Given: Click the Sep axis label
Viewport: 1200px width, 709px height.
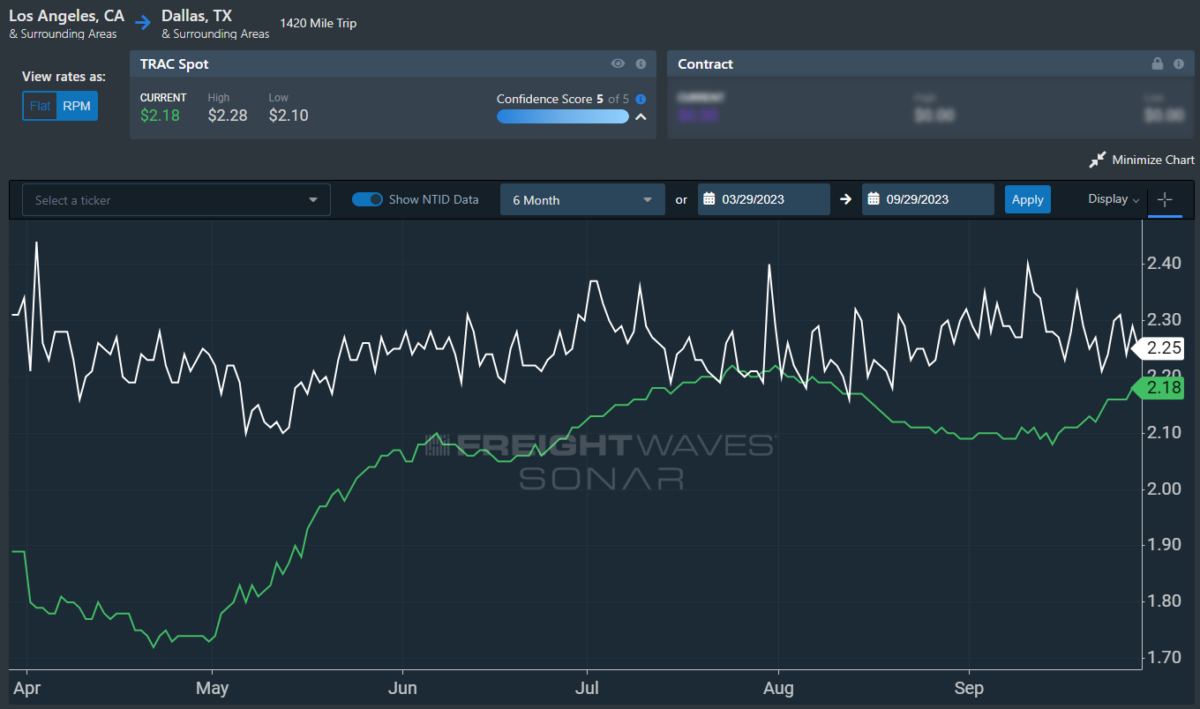Looking at the screenshot, I should (x=969, y=689).
